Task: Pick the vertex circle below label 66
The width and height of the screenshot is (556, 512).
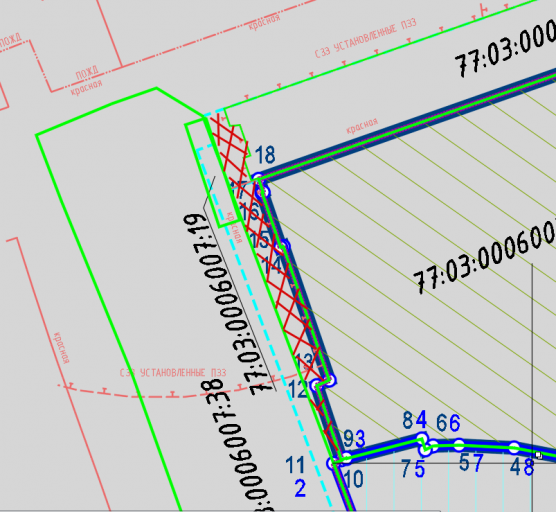Action: 459,444
